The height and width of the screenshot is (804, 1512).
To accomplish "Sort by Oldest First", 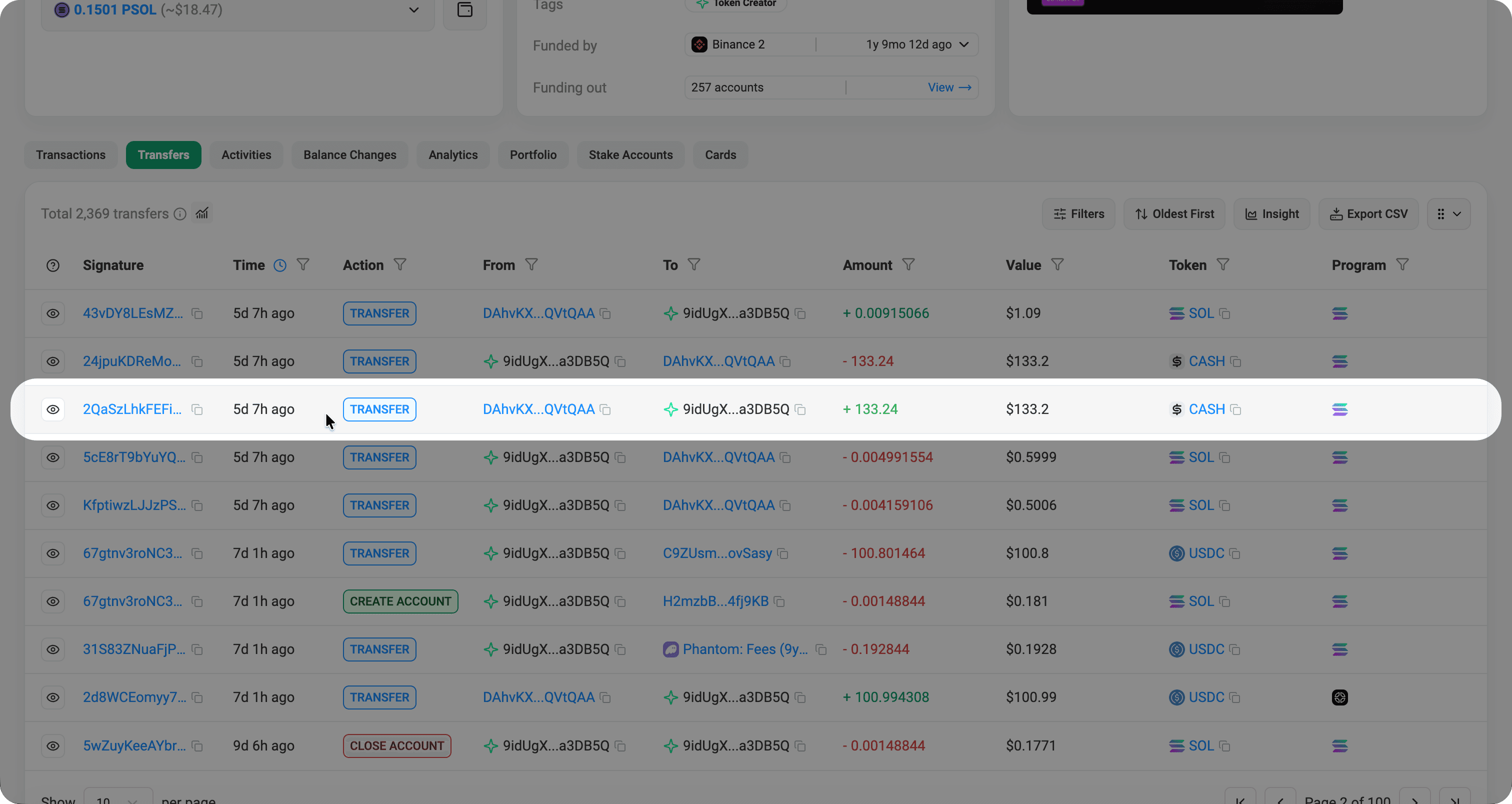I will [1174, 214].
